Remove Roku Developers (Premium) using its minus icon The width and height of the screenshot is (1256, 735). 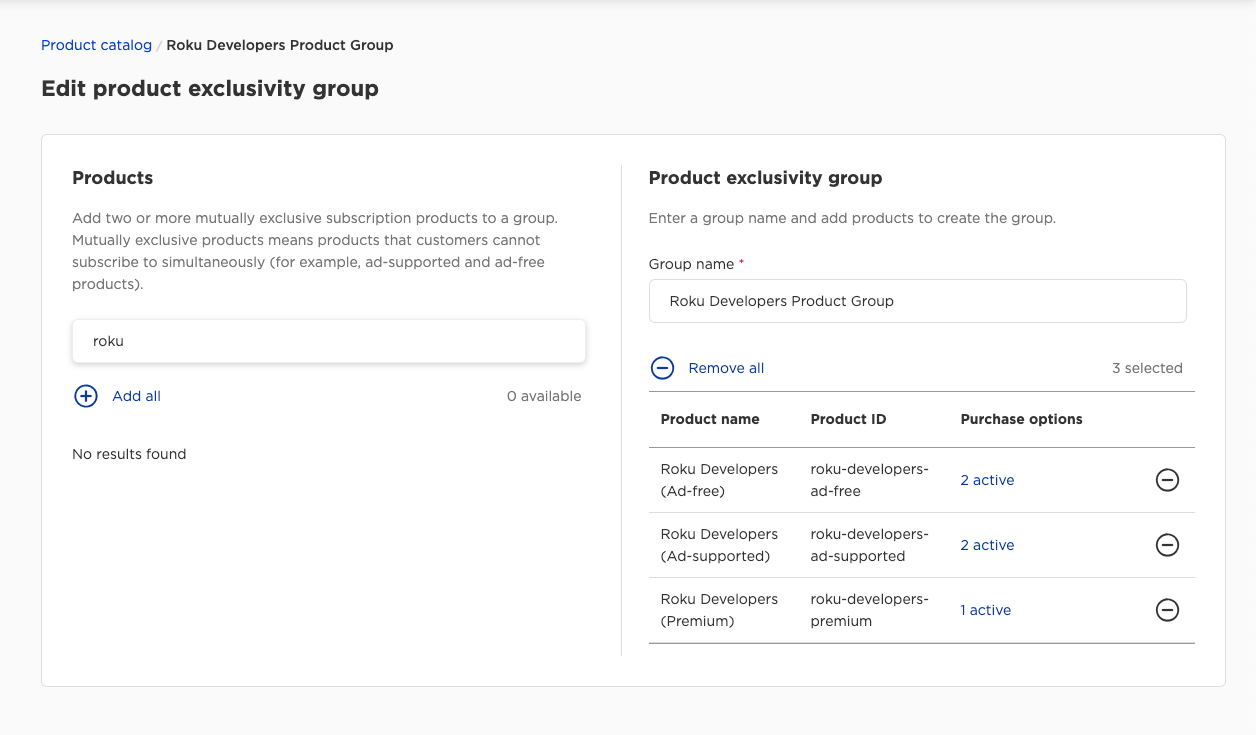pyautogui.click(x=1167, y=610)
